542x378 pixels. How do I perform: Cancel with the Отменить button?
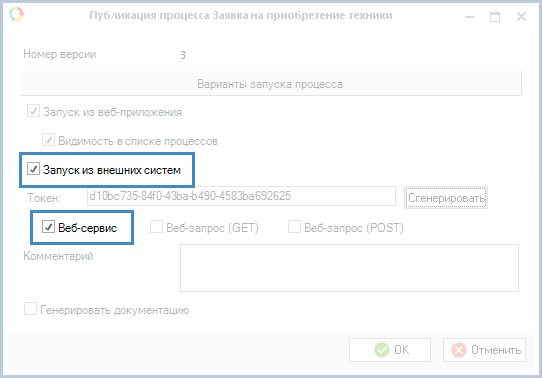pos(485,350)
